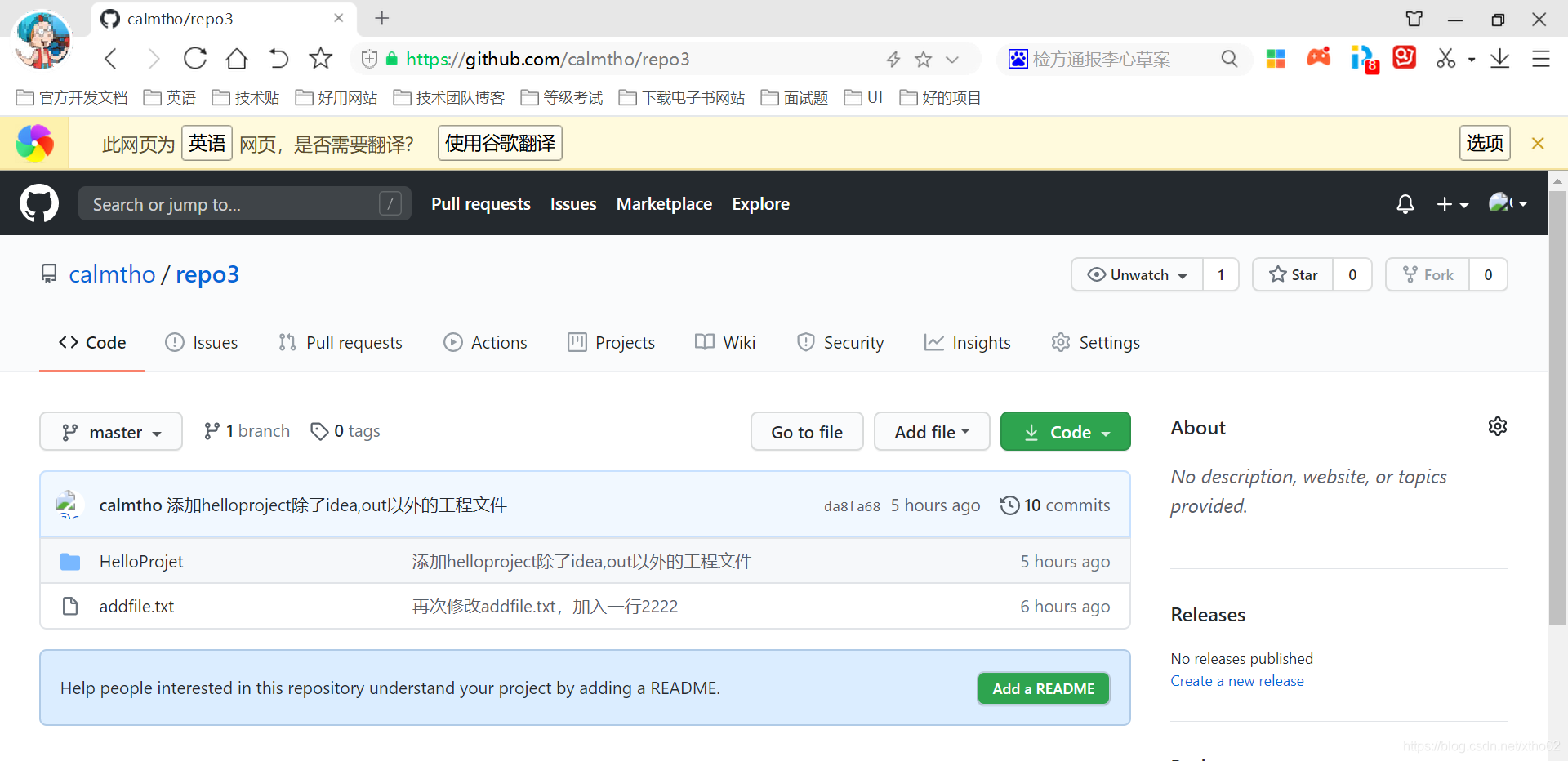Click Go to file button
The image size is (1568, 761).
[x=807, y=431]
